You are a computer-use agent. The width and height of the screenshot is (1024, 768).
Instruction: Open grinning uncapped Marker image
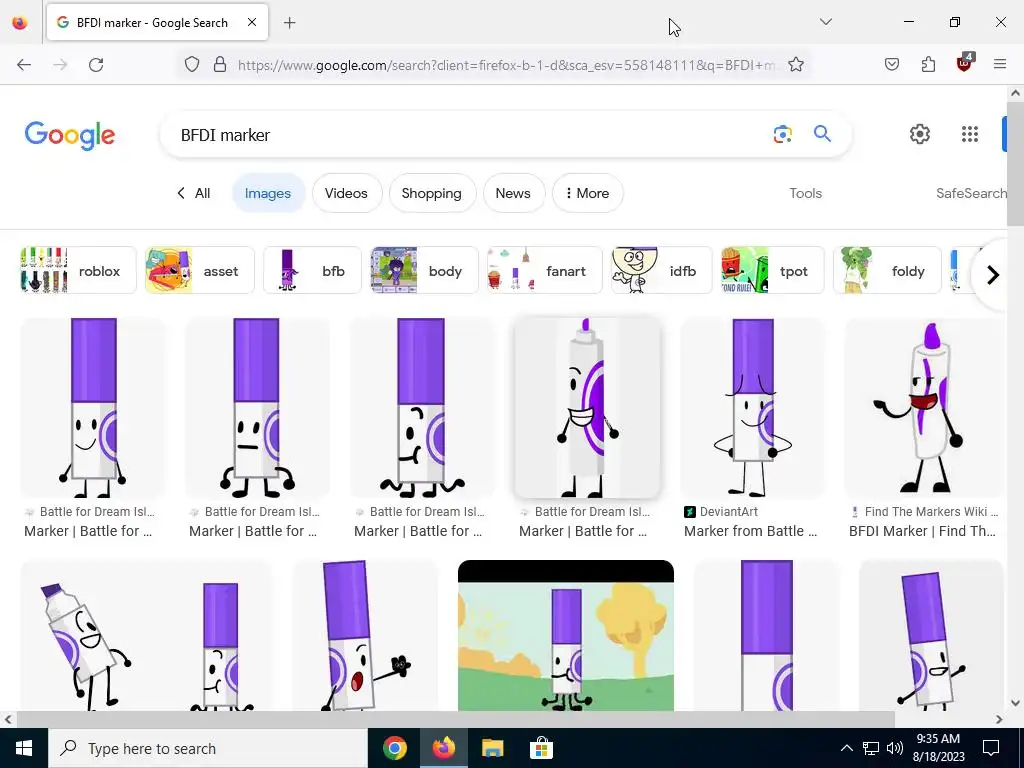(x=588, y=408)
